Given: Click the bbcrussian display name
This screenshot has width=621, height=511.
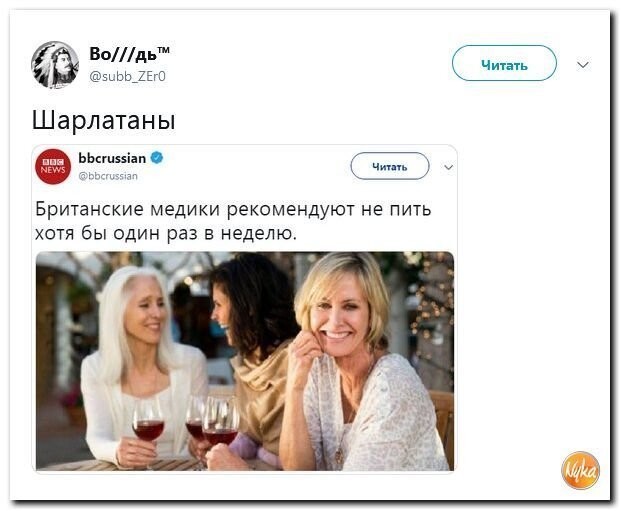Looking at the screenshot, I should pos(112,158).
